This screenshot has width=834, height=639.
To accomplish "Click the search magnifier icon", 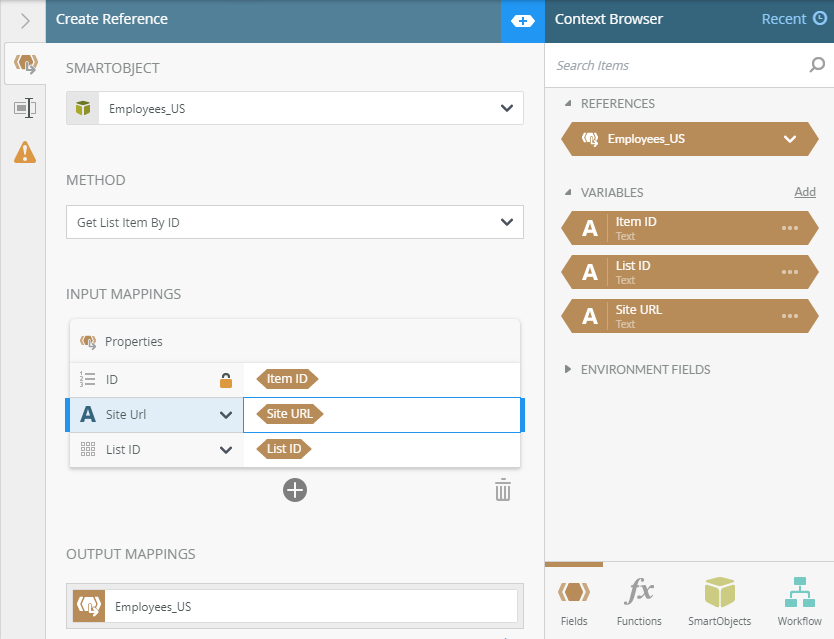I will (x=816, y=66).
